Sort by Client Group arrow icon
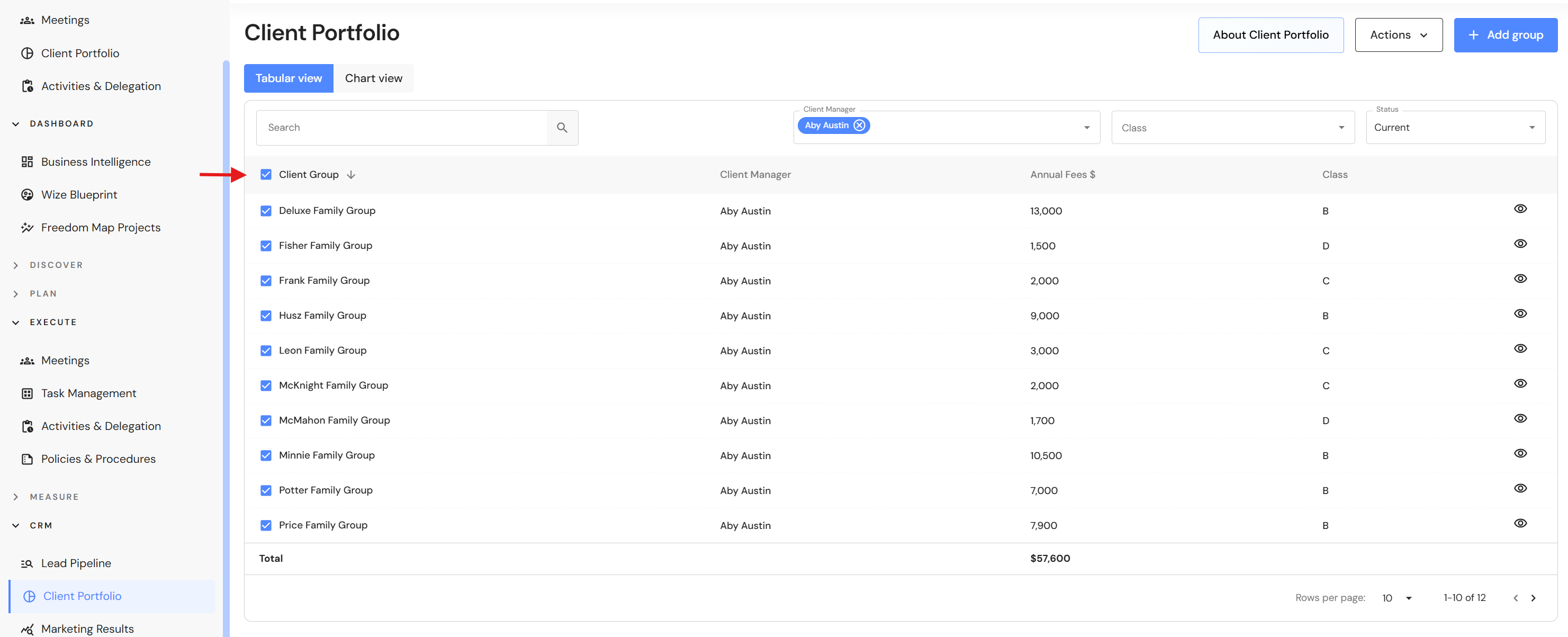Image resolution: width=1568 pixels, height=637 pixels. [x=351, y=175]
